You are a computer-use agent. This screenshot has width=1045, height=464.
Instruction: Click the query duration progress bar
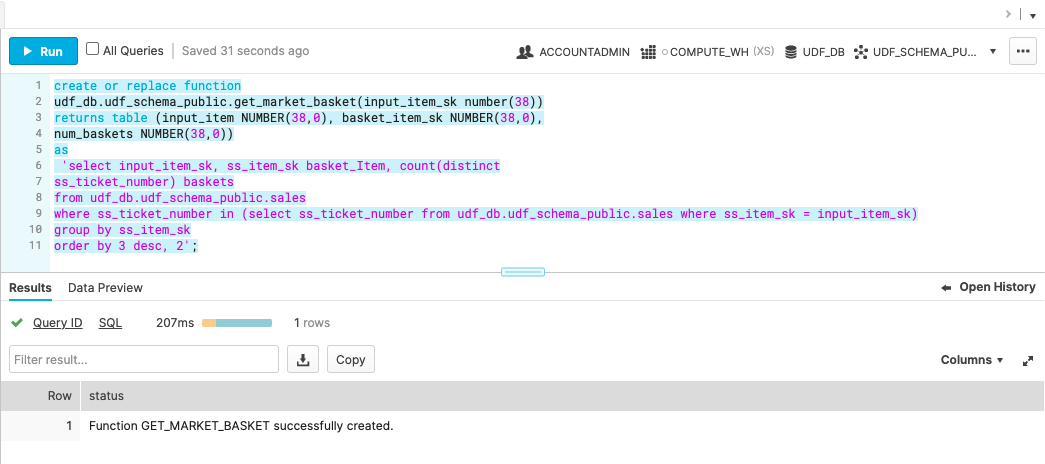click(237, 323)
